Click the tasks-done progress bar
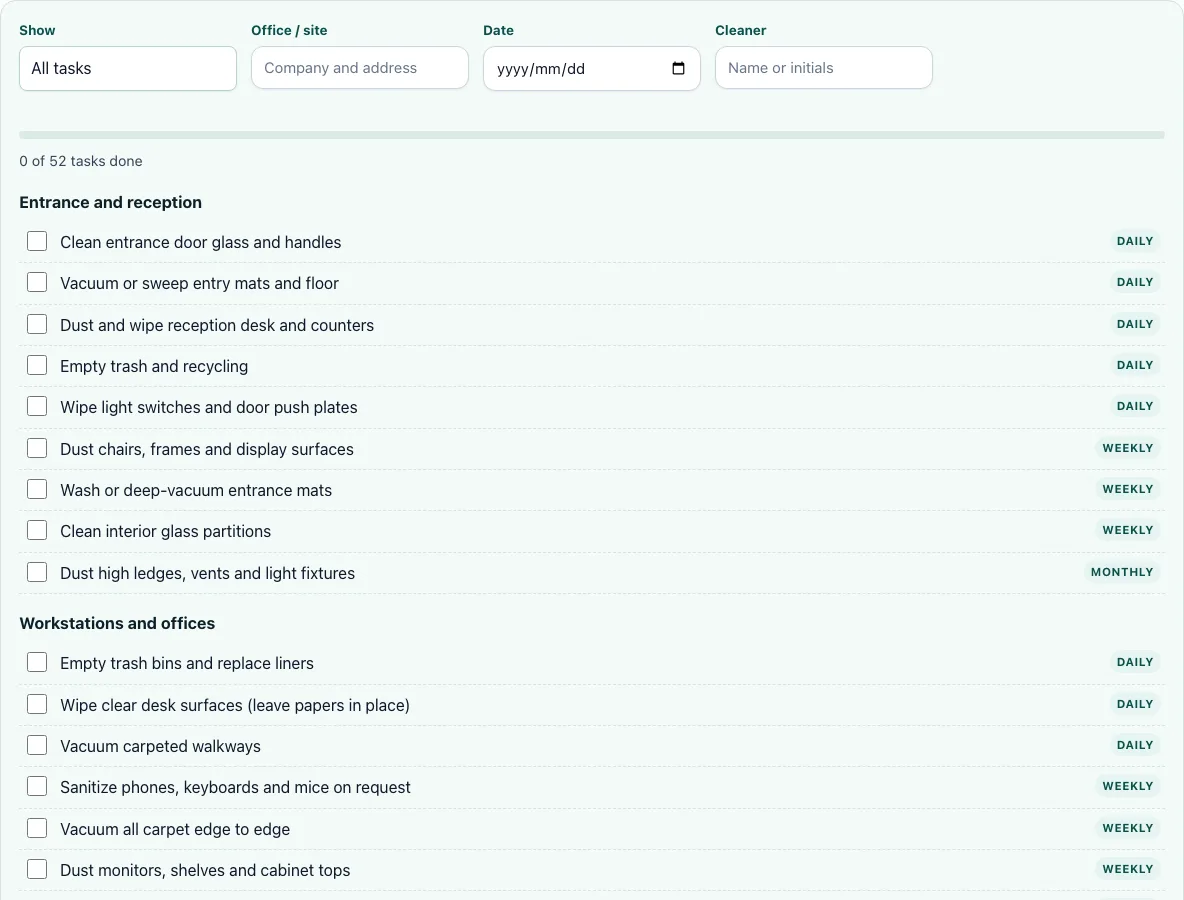This screenshot has width=1184, height=900. tap(592, 135)
